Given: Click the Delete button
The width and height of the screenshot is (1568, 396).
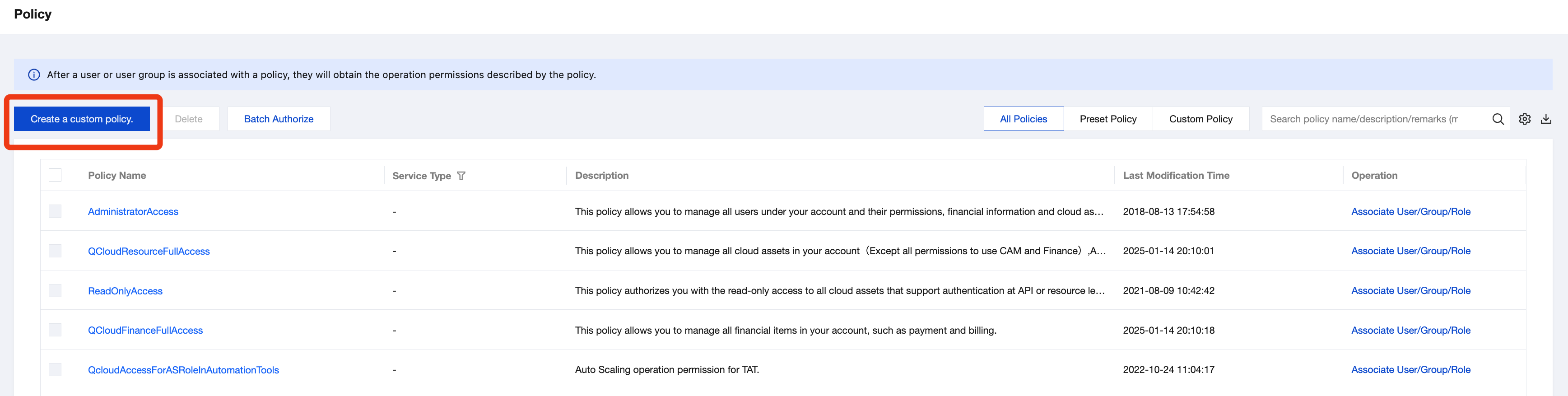Looking at the screenshot, I should click(x=189, y=119).
